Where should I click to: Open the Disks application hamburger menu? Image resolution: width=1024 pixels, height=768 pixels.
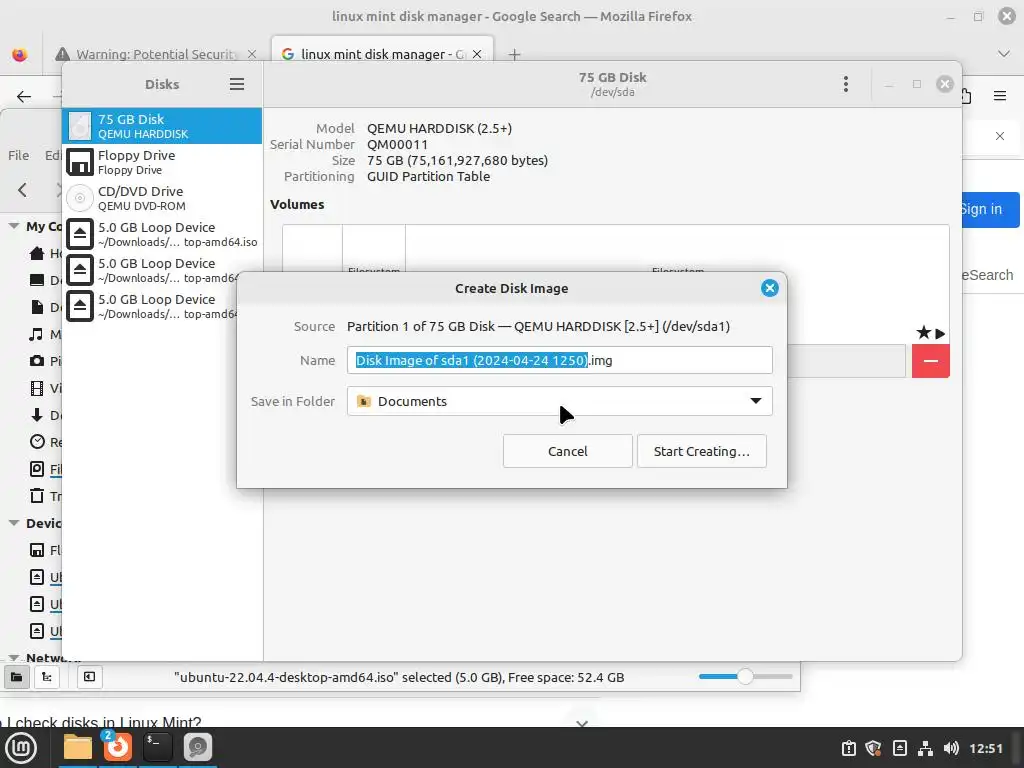point(236,84)
